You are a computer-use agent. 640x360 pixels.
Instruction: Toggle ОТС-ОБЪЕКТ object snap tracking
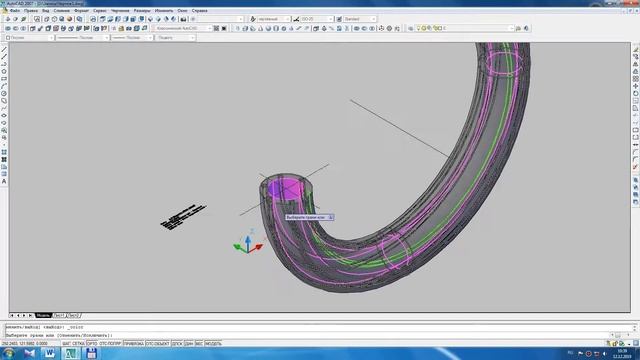click(x=158, y=344)
